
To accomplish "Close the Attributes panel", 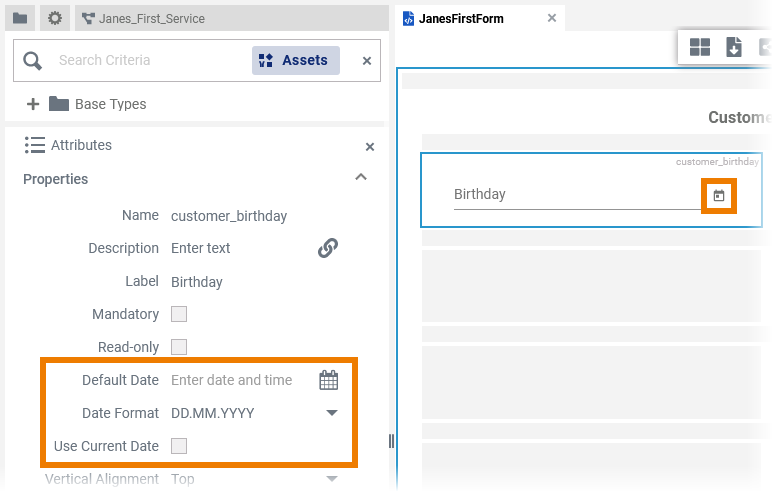I will (x=370, y=147).
